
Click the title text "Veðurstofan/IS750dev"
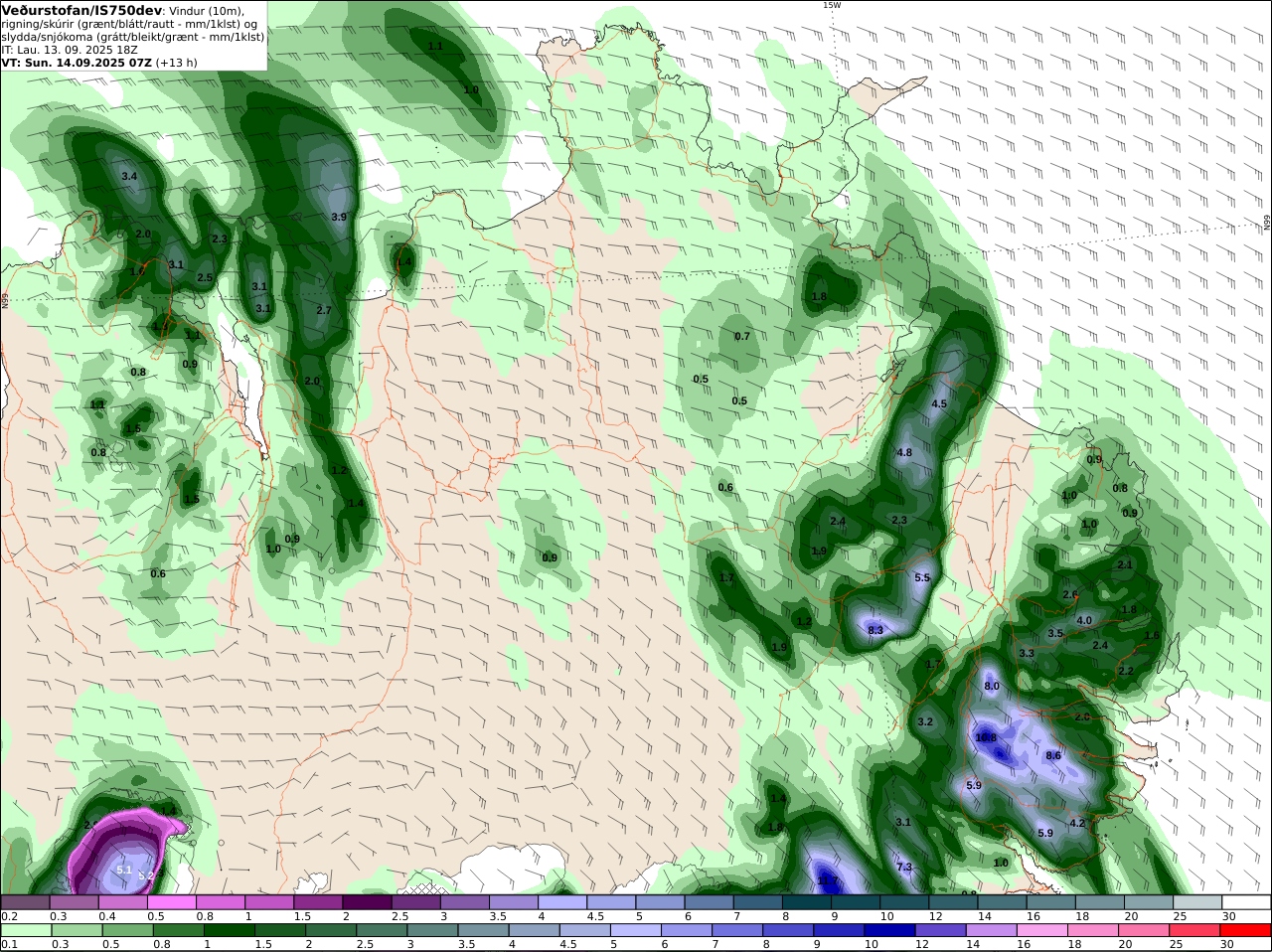(x=81, y=10)
